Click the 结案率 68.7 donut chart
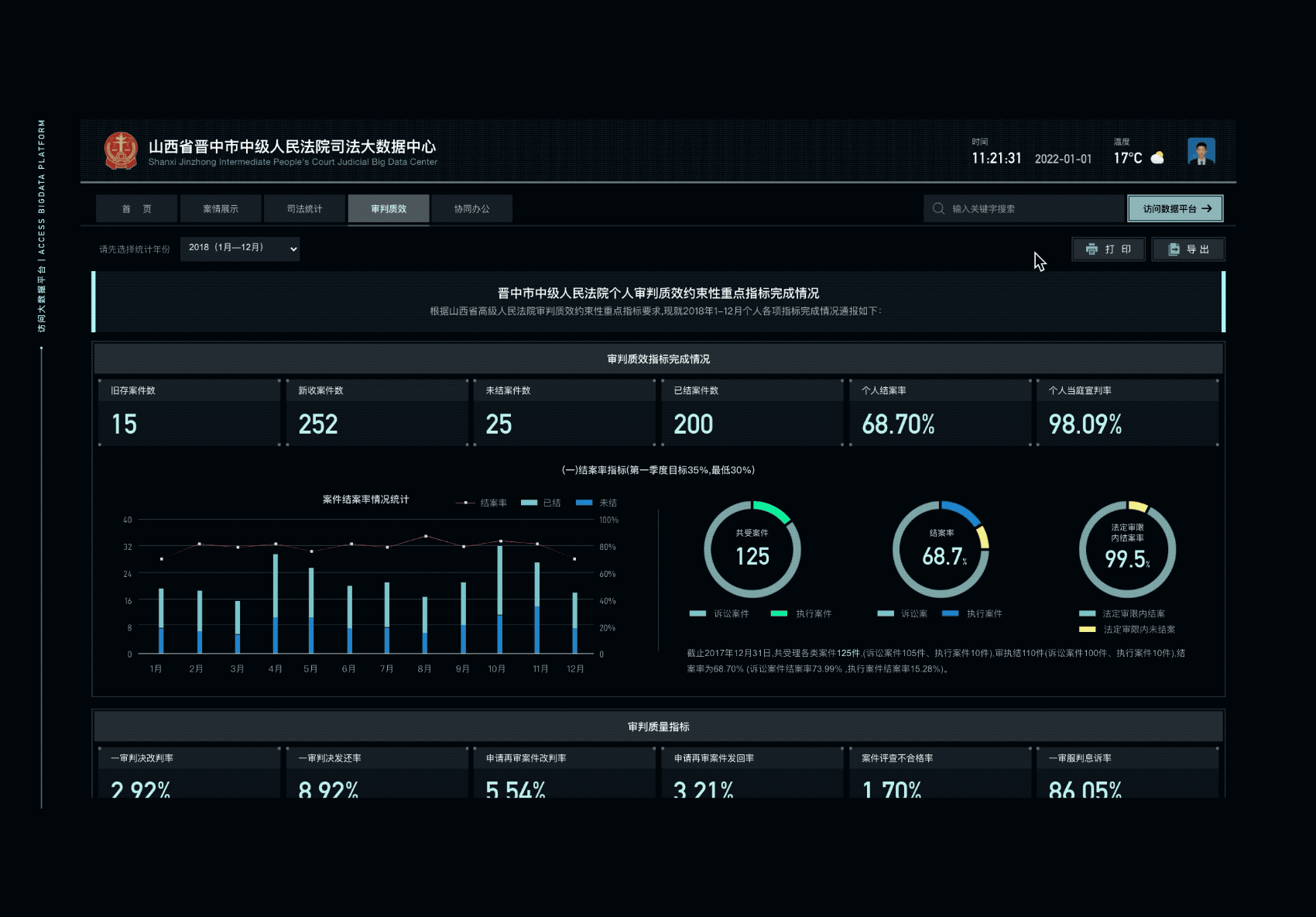 941,550
